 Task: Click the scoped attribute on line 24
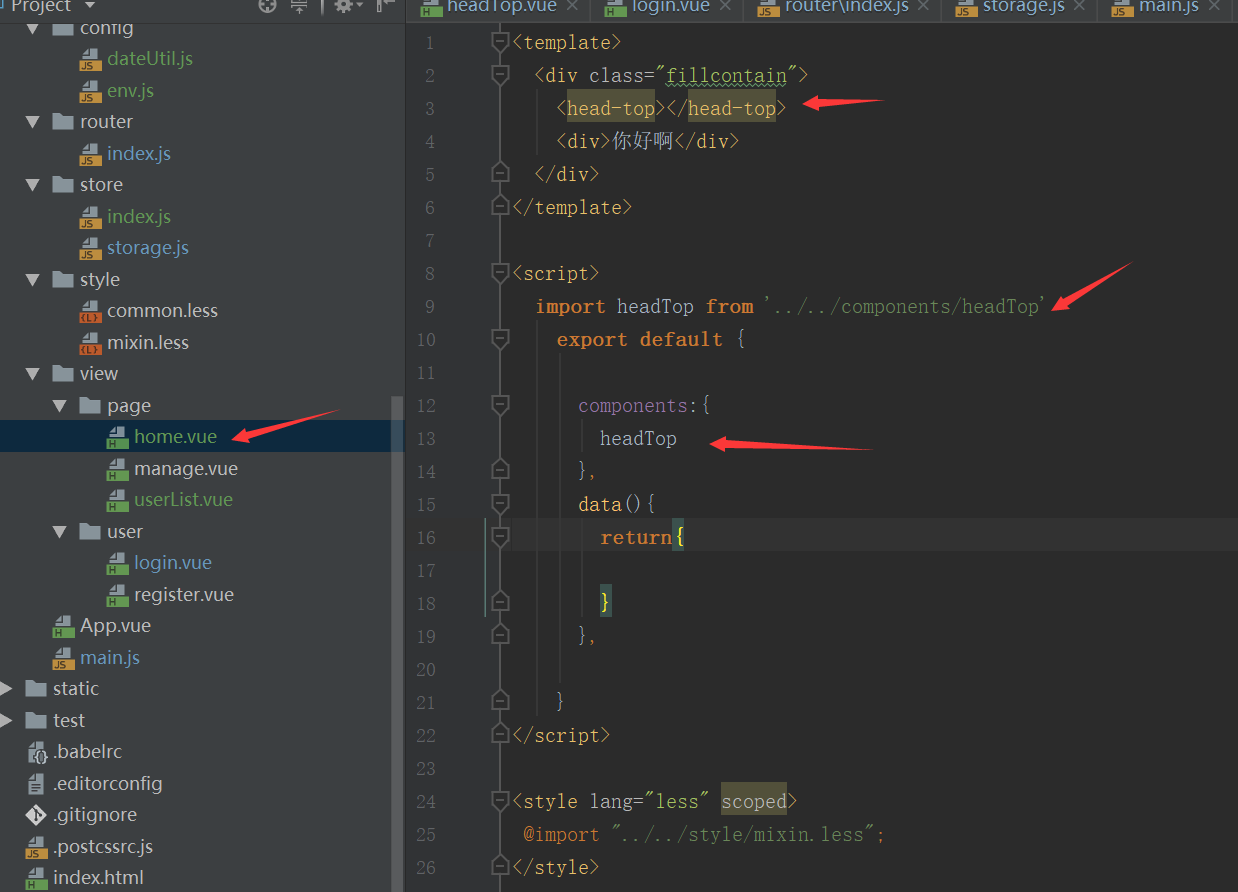click(754, 801)
